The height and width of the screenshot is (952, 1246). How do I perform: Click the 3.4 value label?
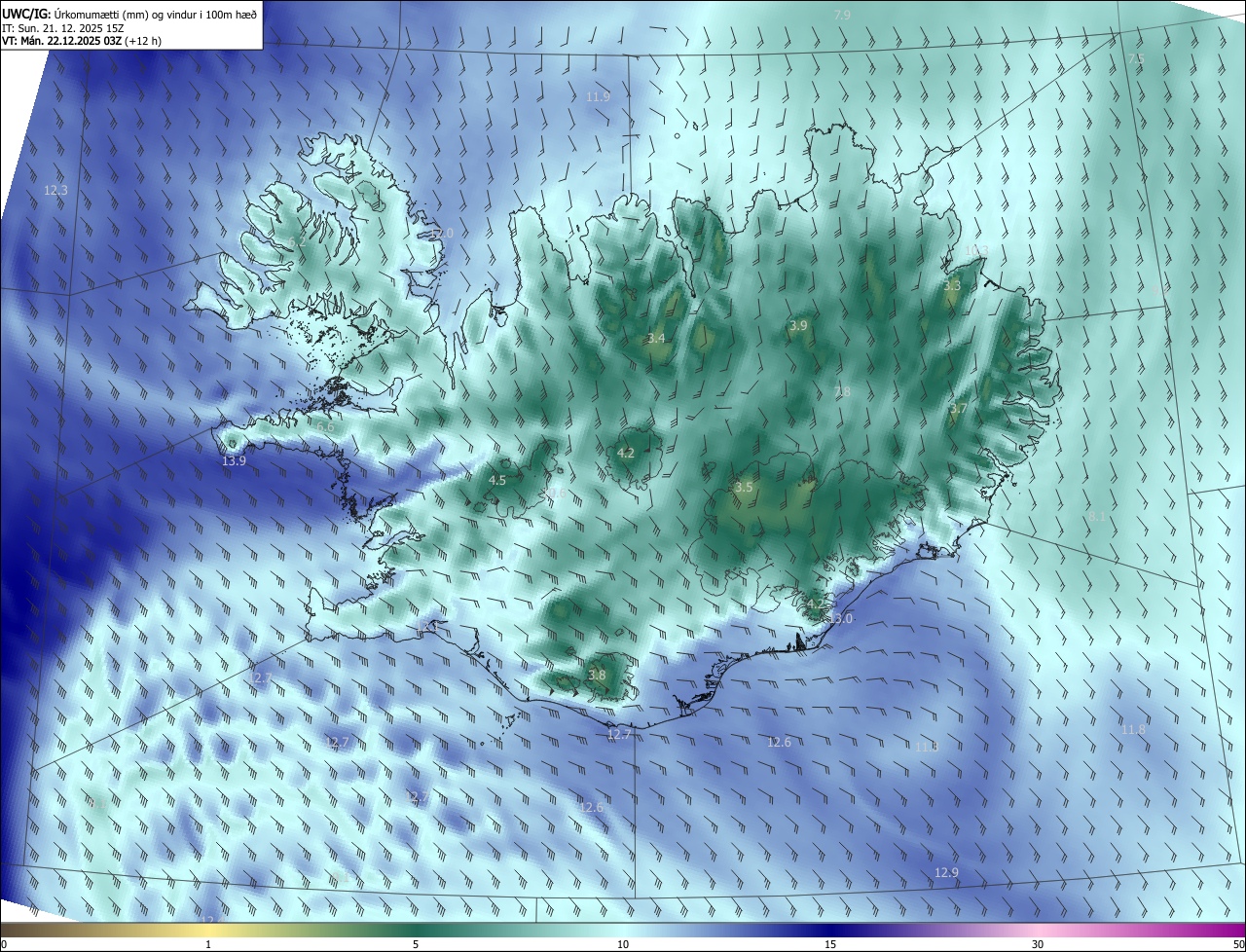(x=656, y=338)
